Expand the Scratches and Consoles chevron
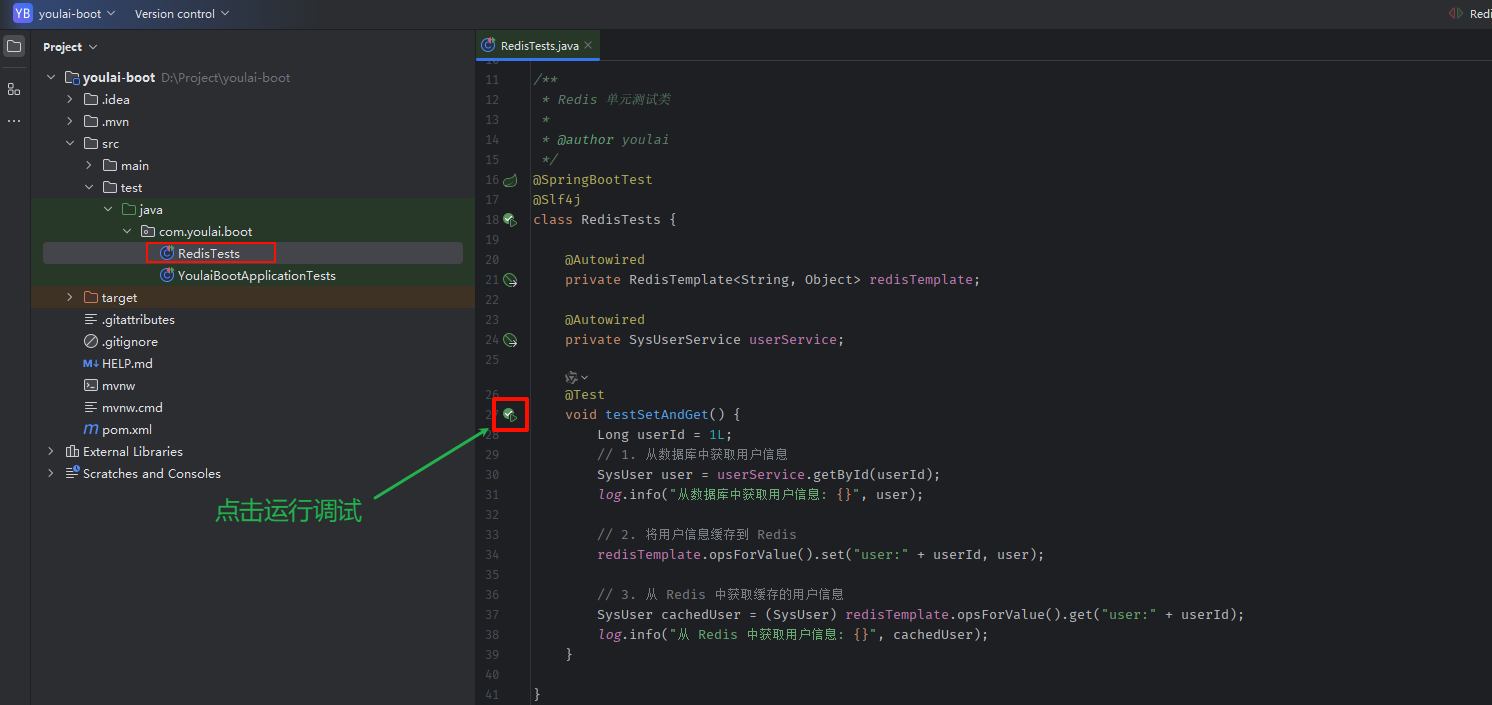Viewport: 1492px width, 705px height. click(x=51, y=474)
